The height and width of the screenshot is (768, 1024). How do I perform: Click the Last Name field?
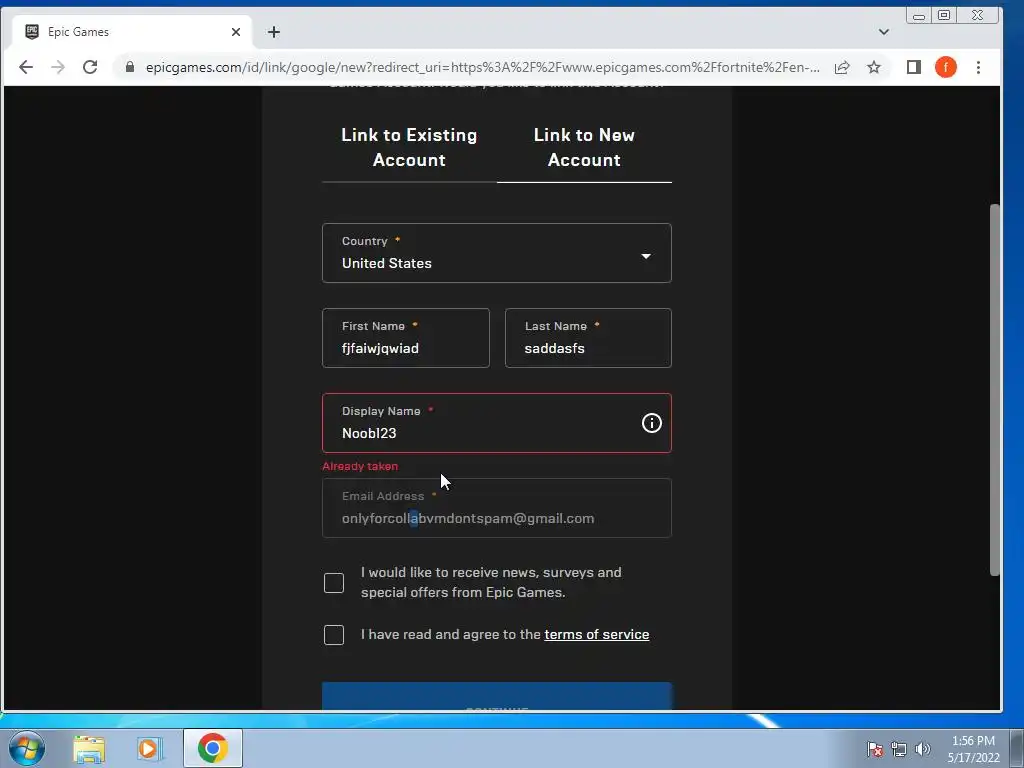tap(588, 338)
